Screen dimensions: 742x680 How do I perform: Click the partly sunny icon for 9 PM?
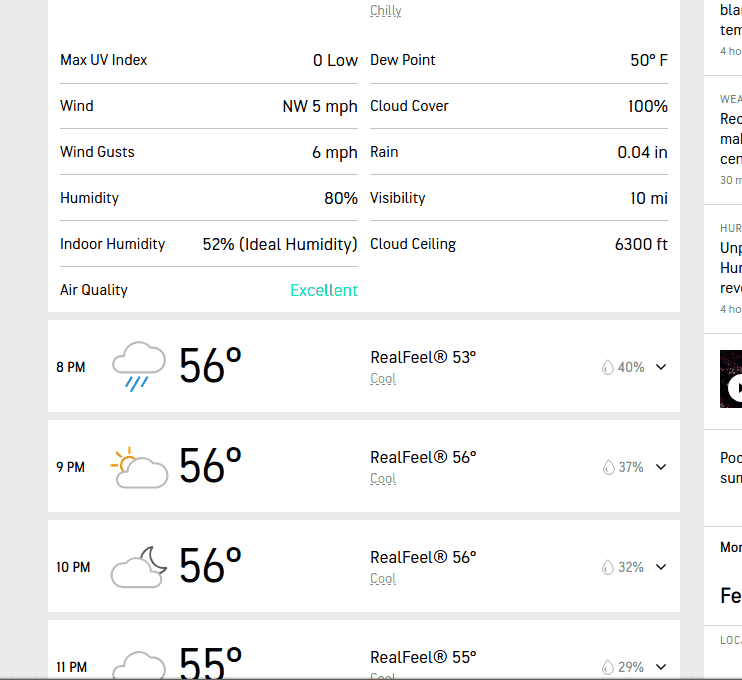(x=139, y=467)
